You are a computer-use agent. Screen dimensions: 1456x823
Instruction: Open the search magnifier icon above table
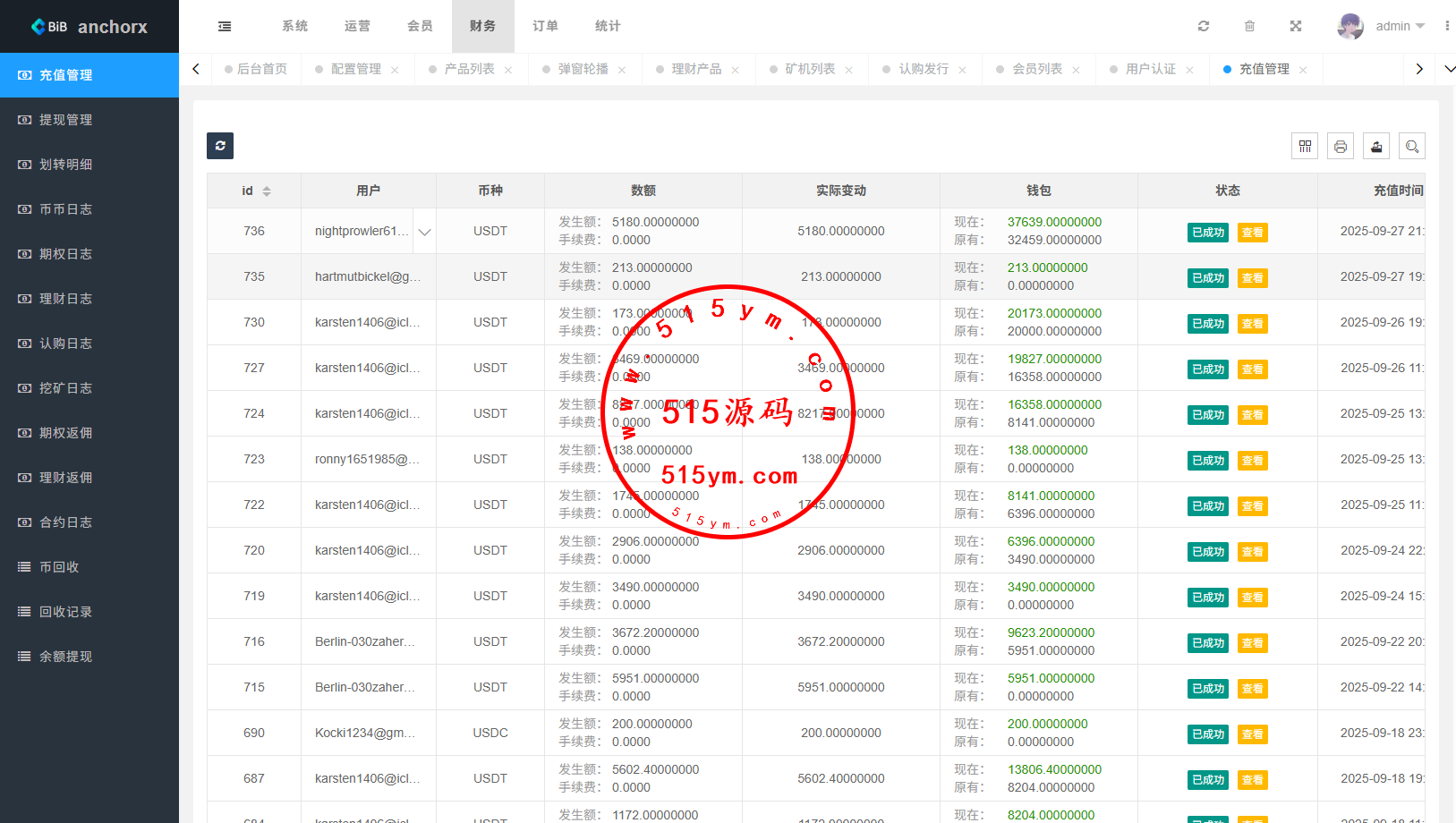(x=1412, y=146)
